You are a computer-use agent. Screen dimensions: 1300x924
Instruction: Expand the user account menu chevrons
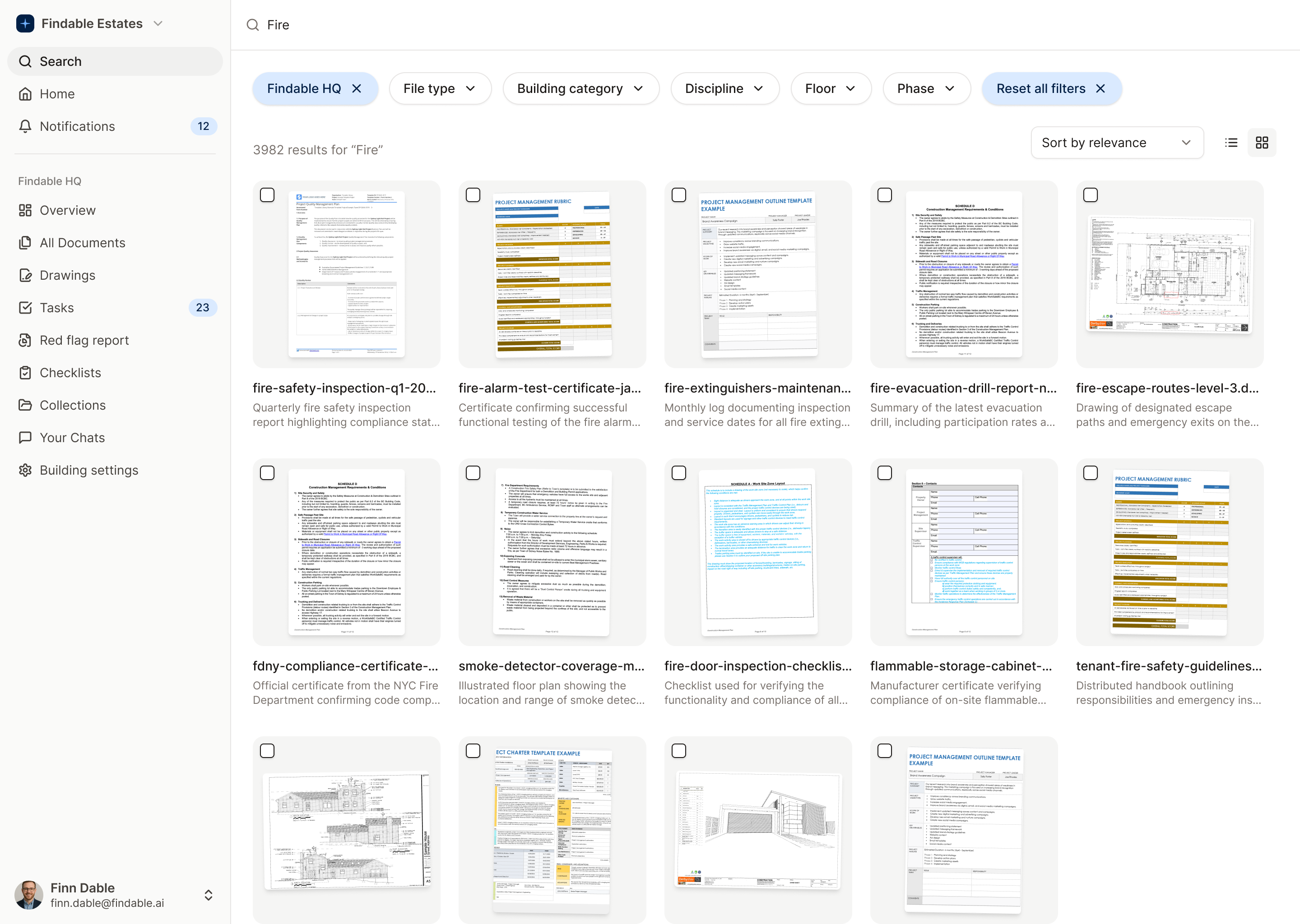coord(209,895)
